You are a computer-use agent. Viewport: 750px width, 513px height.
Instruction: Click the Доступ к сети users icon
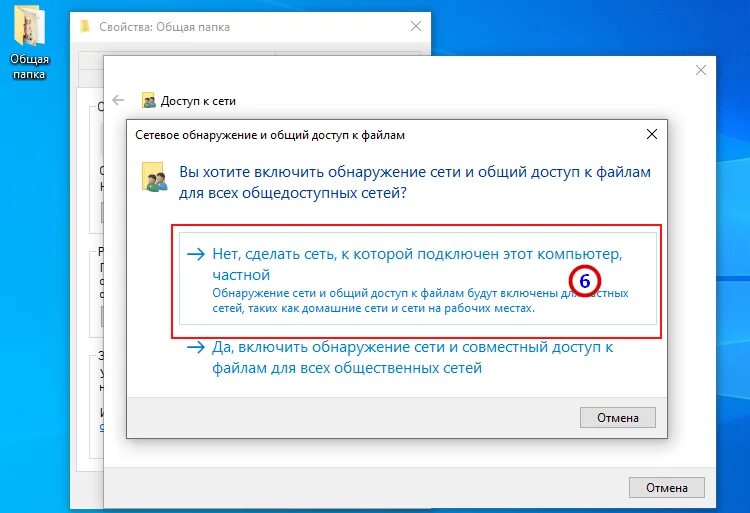(x=149, y=100)
